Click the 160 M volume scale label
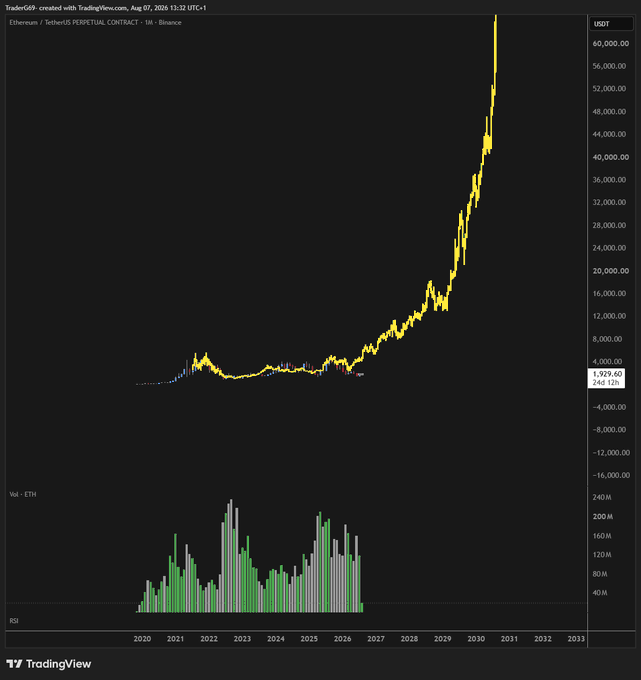This screenshot has height=680, width=641. point(602,536)
